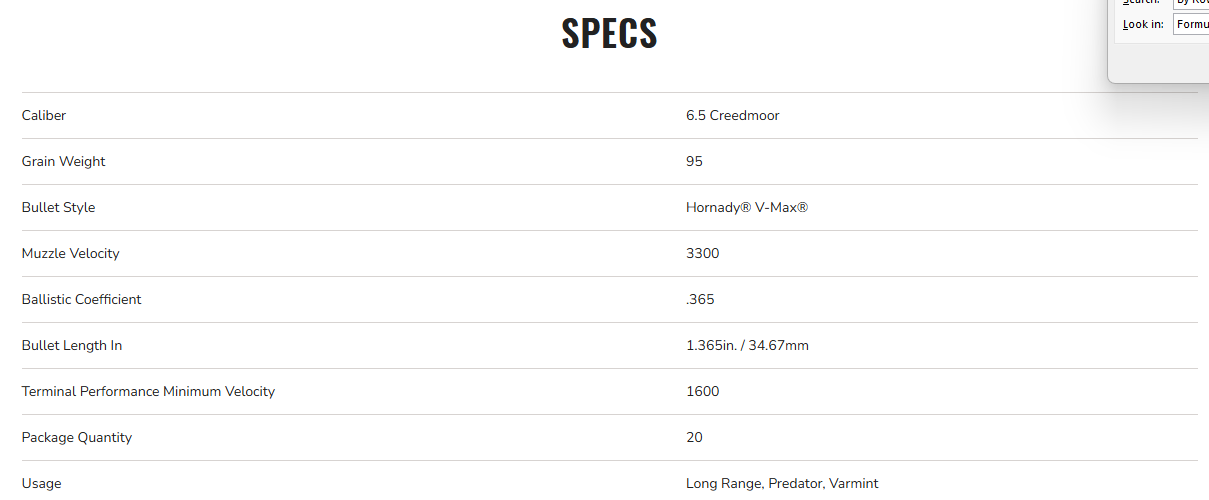Click the Hornady V-Max value text
Image resolution: width=1209 pixels, height=500 pixels.
(x=746, y=208)
